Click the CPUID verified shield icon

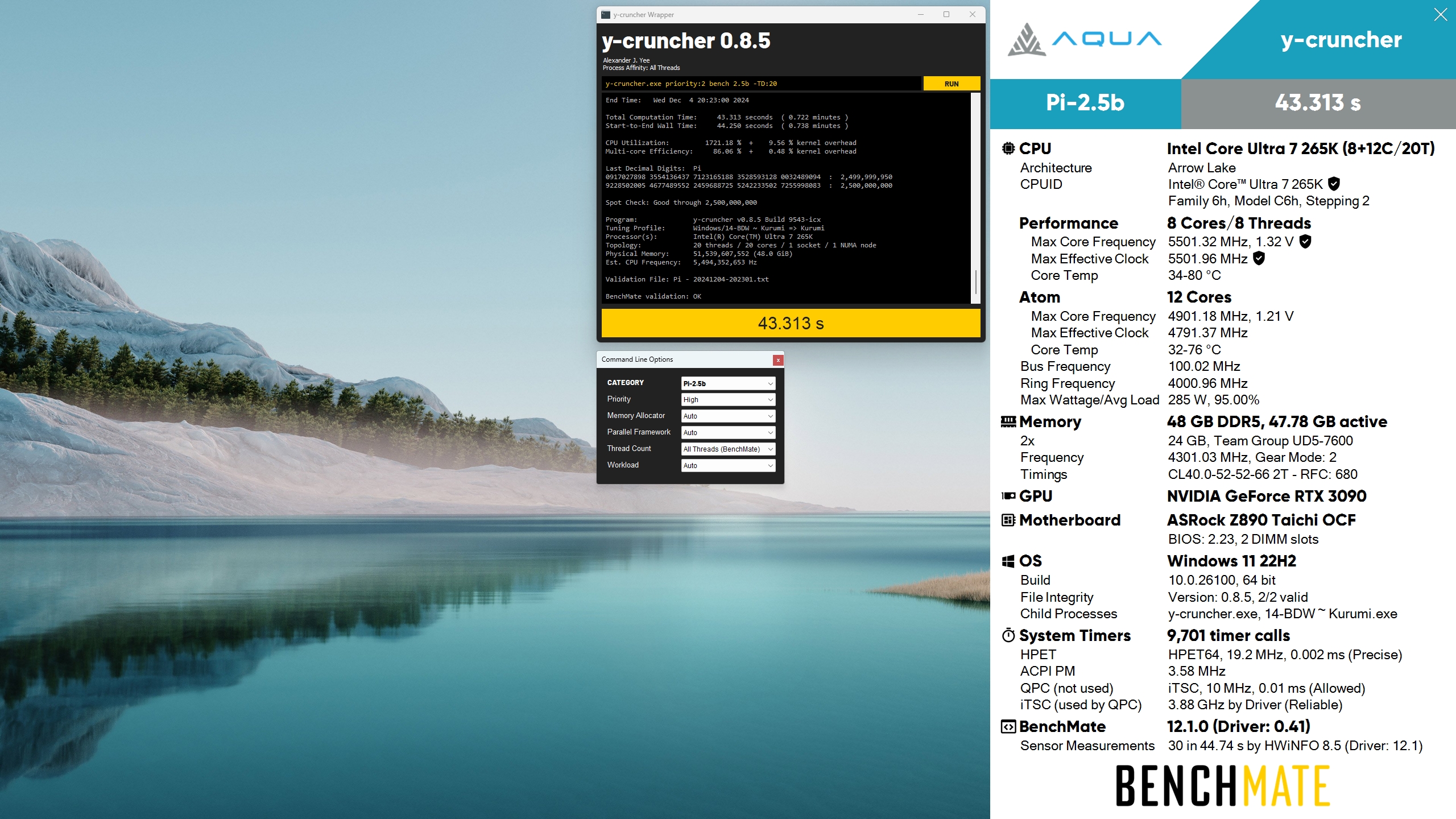1334,184
